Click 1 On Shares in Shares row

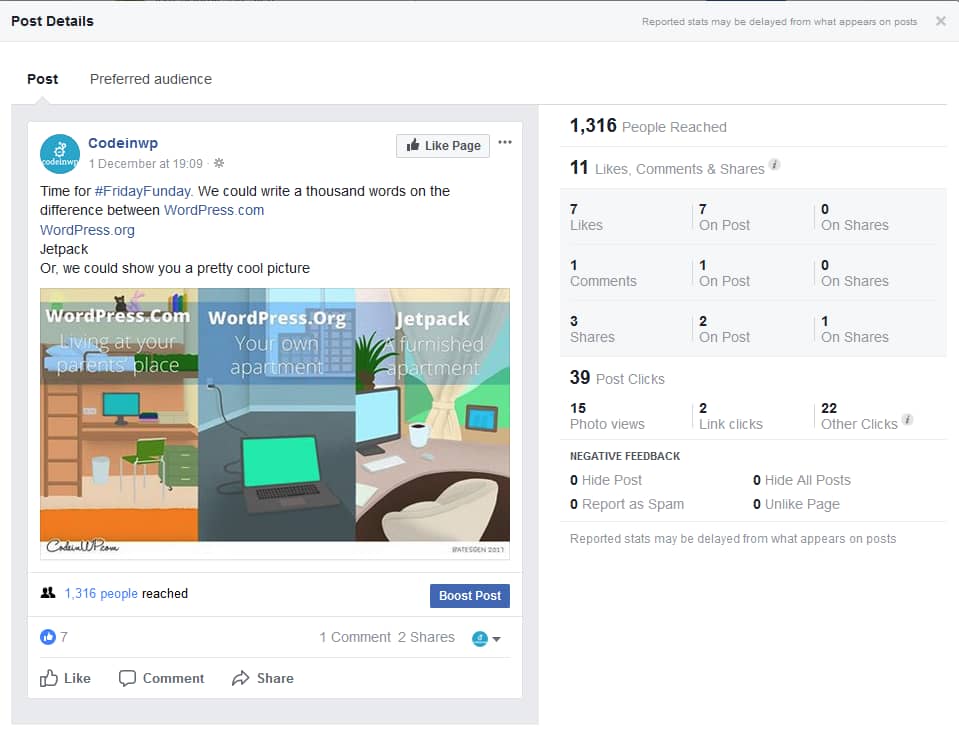pyautogui.click(x=854, y=329)
